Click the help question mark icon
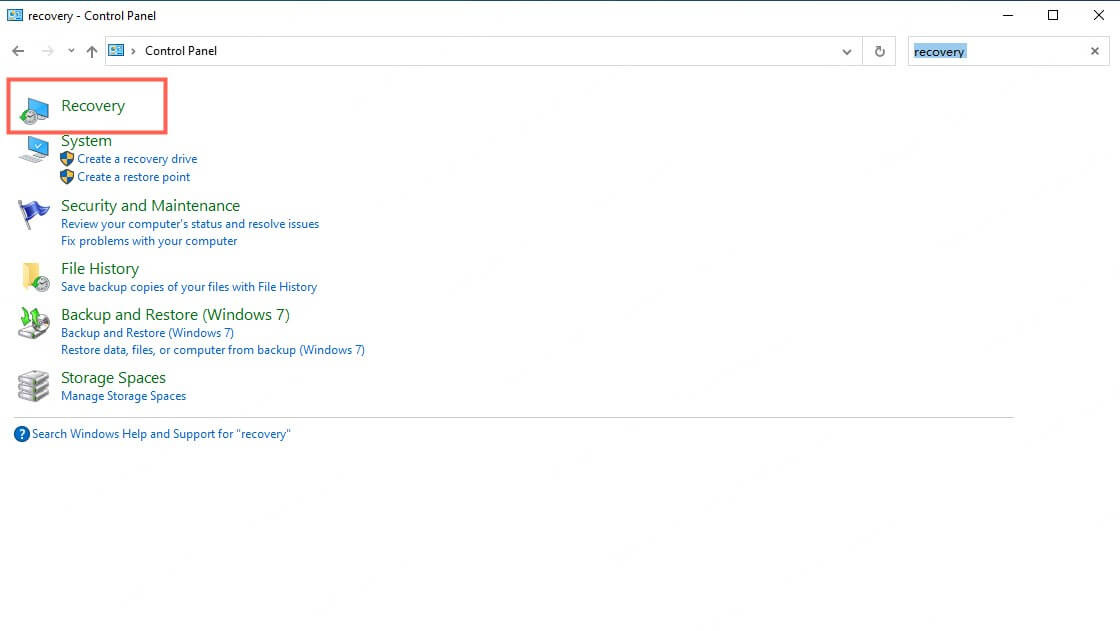 pyautogui.click(x=21, y=433)
